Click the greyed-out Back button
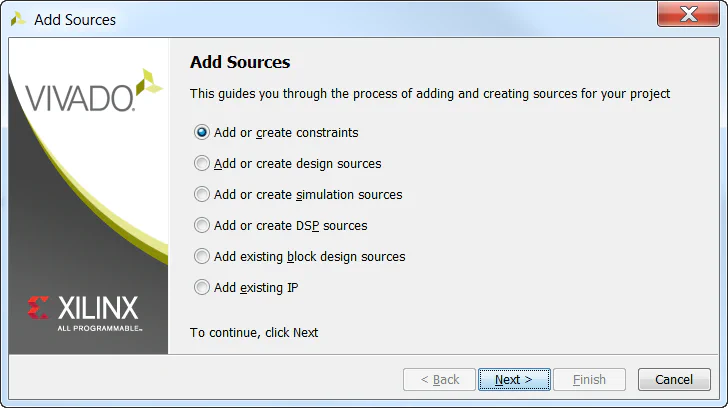 440,380
